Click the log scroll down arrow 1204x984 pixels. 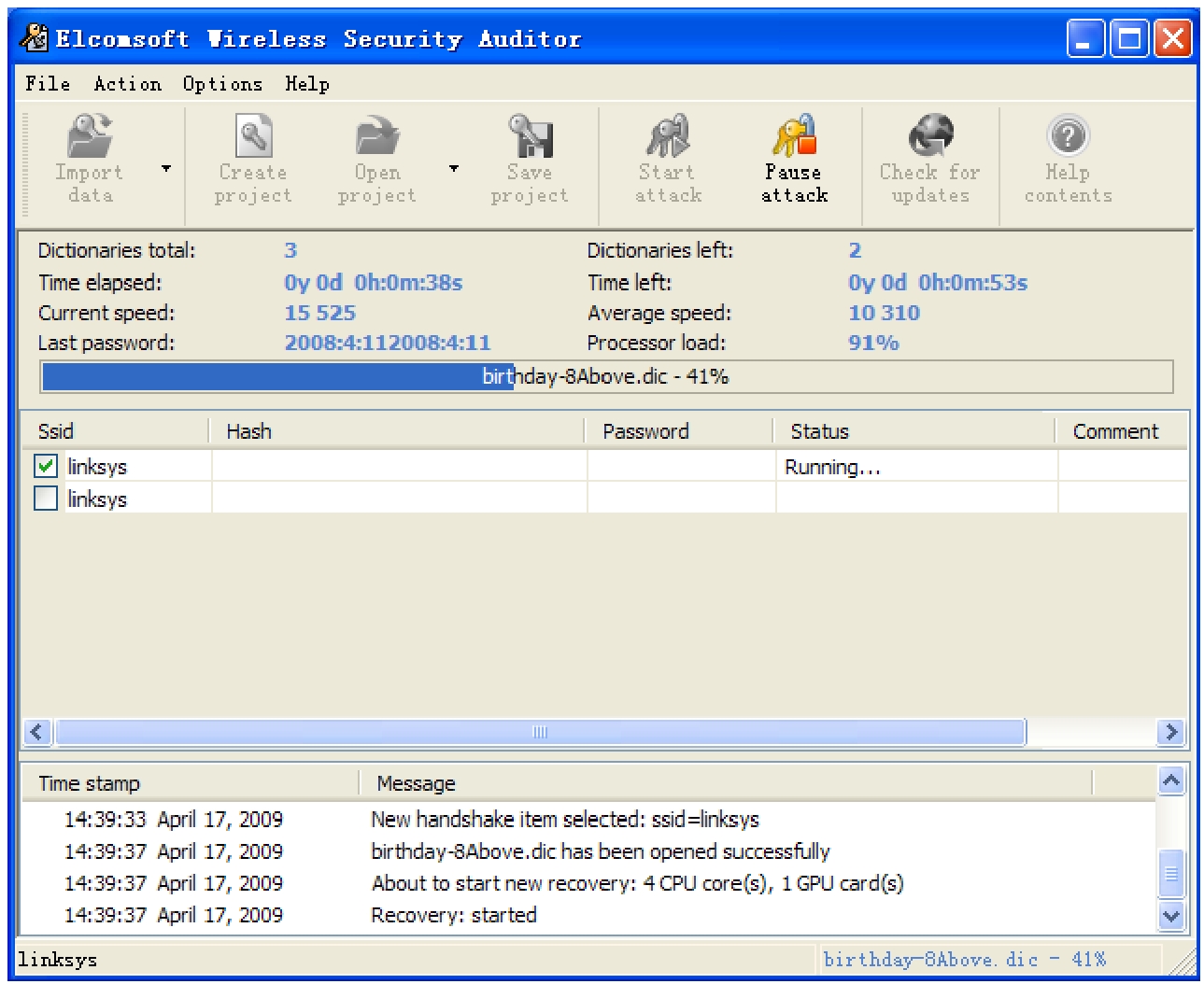(1171, 916)
